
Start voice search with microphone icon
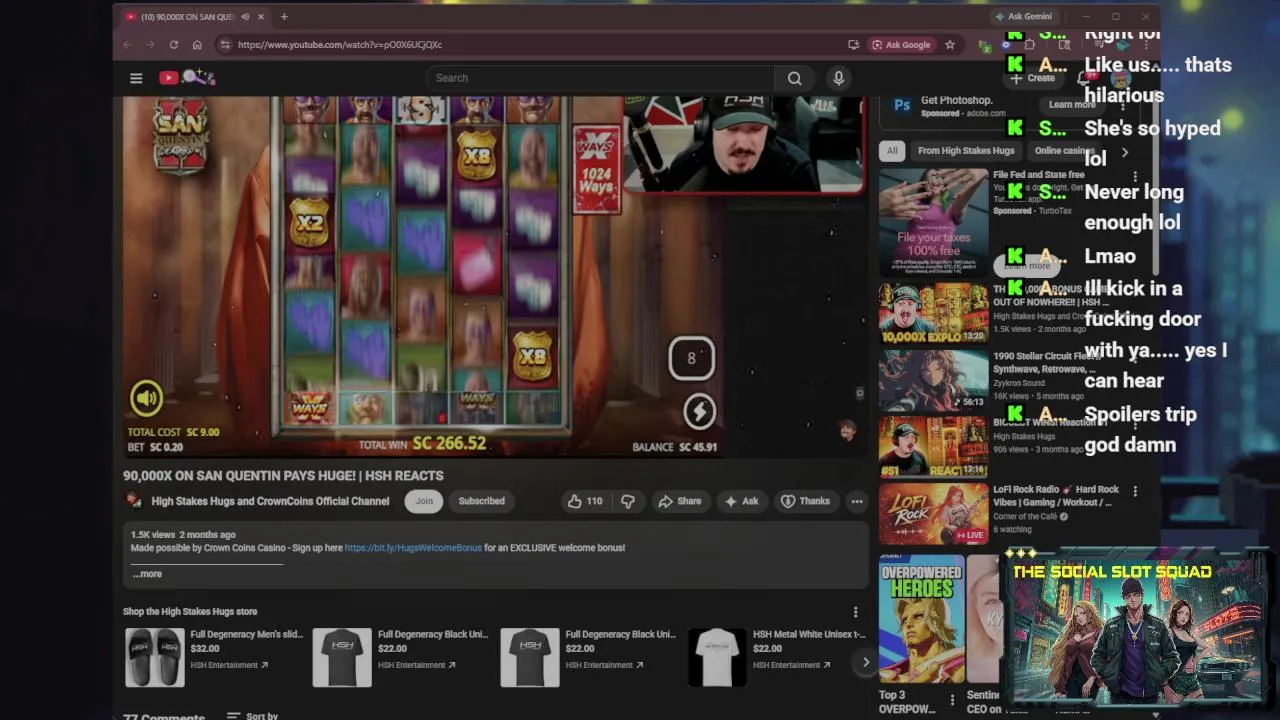[x=838, y=78]
